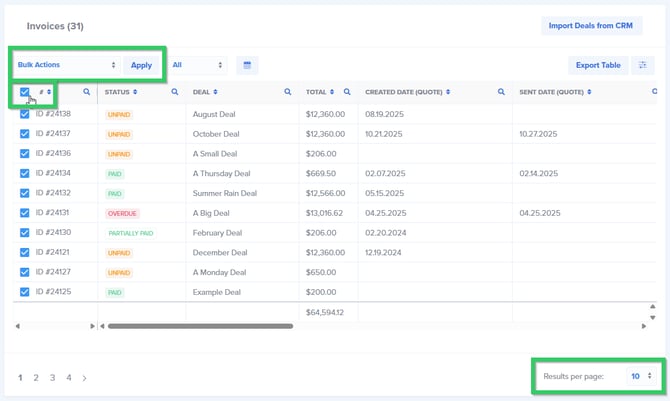Click search icon in ID number column
The height and width of the screenshot is (401, 670).
click(87, 92)
